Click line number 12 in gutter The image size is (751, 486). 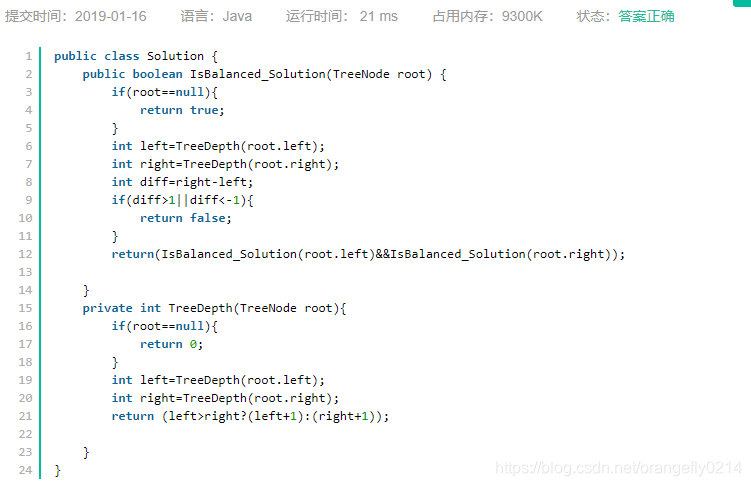(x=25, y=254)
